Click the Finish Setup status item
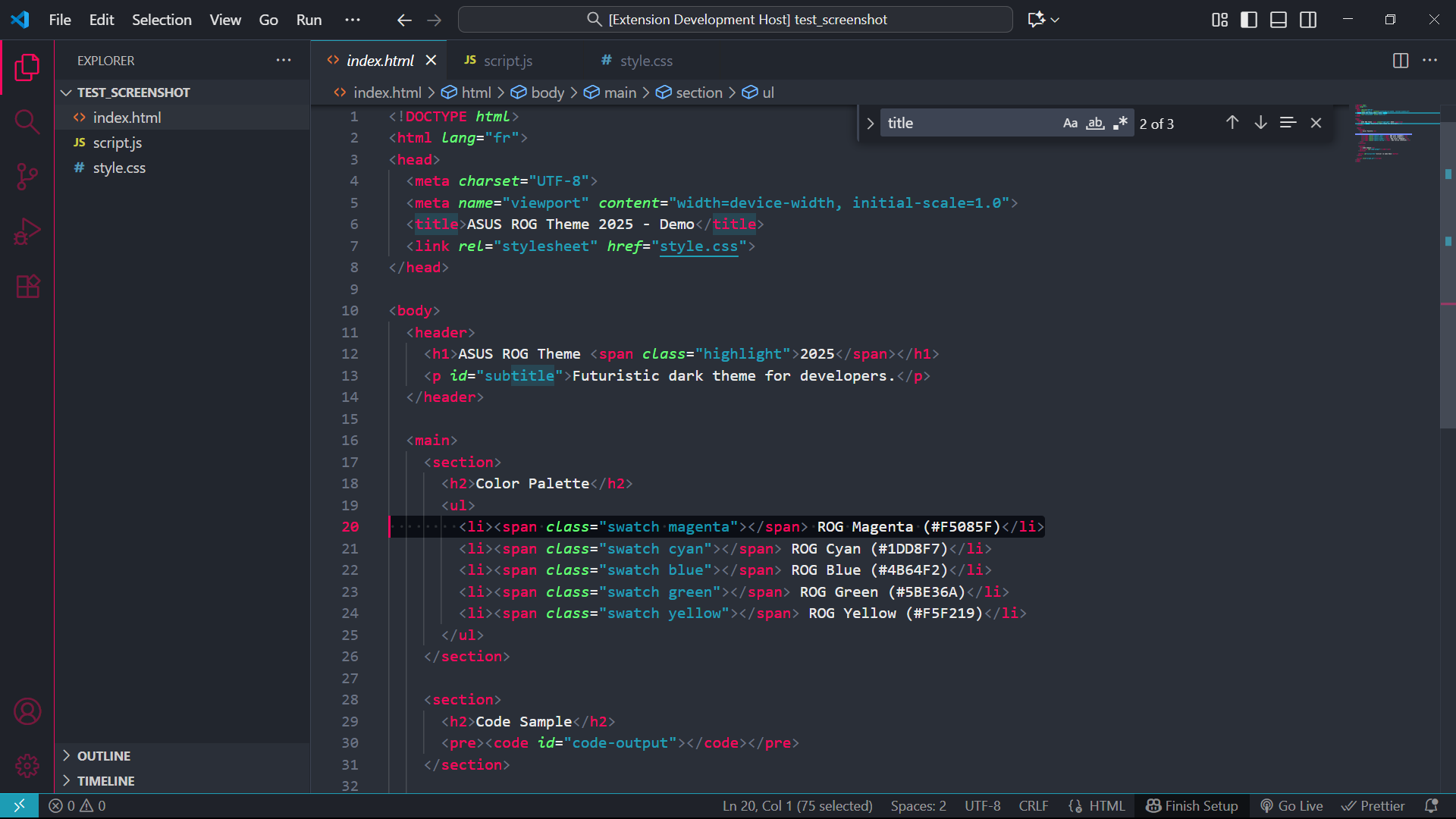The image size is (1456, 819). [1192, 806]
